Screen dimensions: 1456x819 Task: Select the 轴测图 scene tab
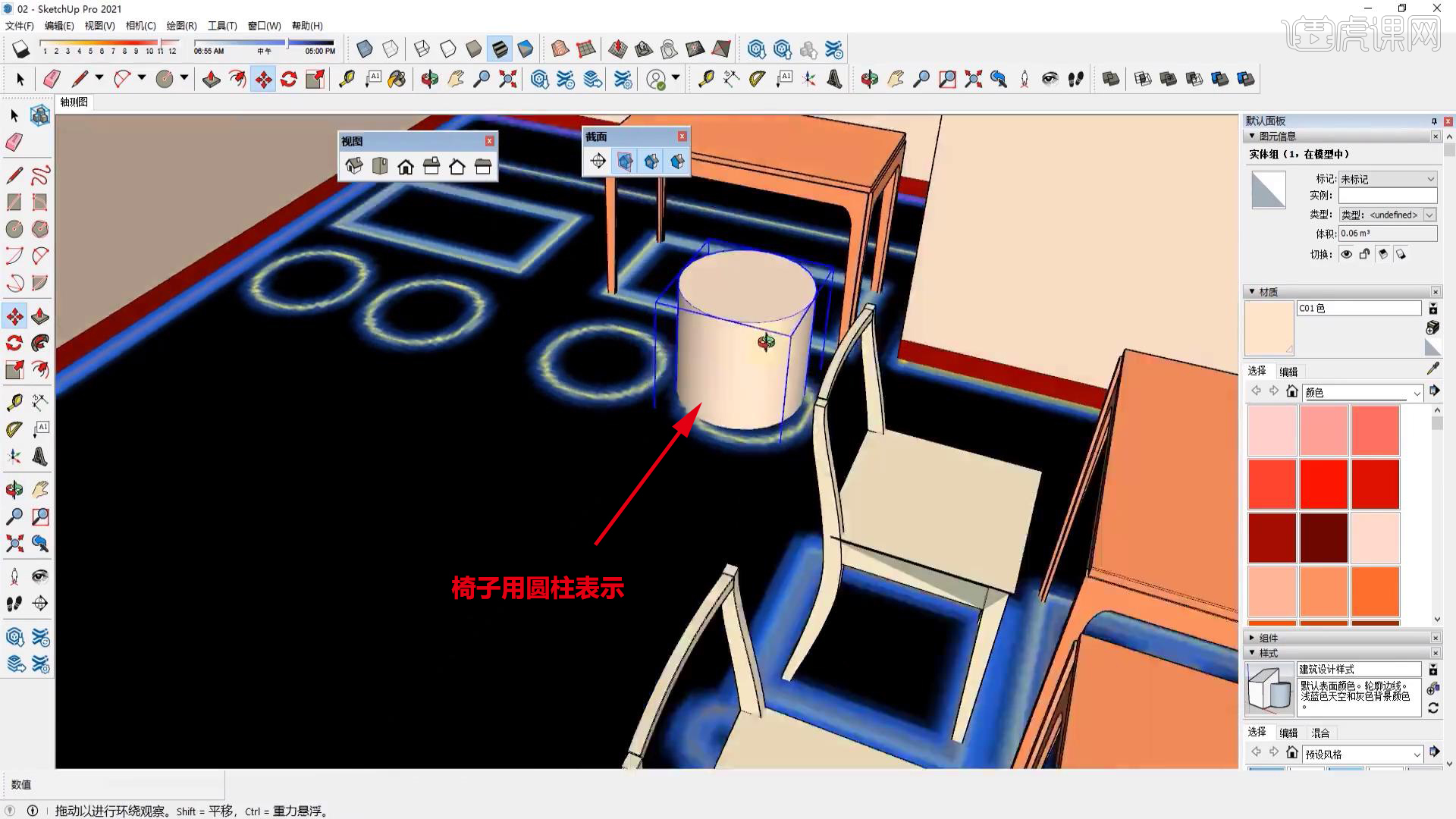[x=74, y=102]
